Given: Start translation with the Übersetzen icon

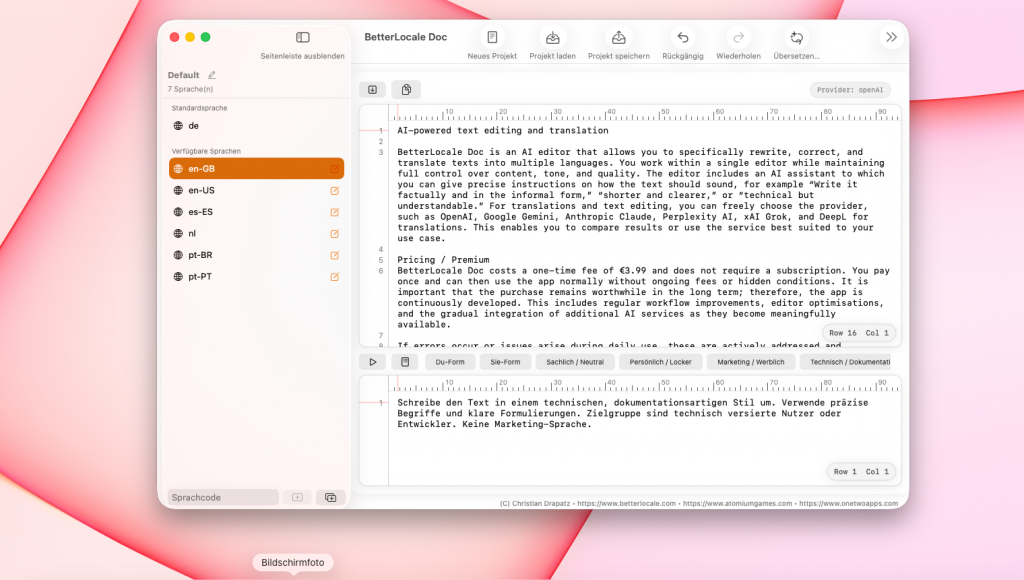Looking at the screenshot, I should point(796,38).
